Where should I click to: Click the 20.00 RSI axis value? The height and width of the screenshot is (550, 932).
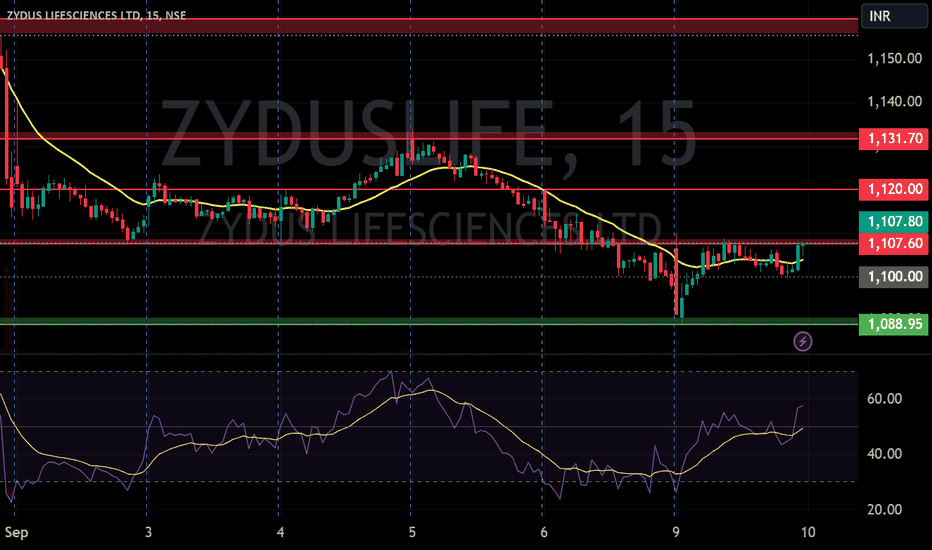tap(884, 509)
